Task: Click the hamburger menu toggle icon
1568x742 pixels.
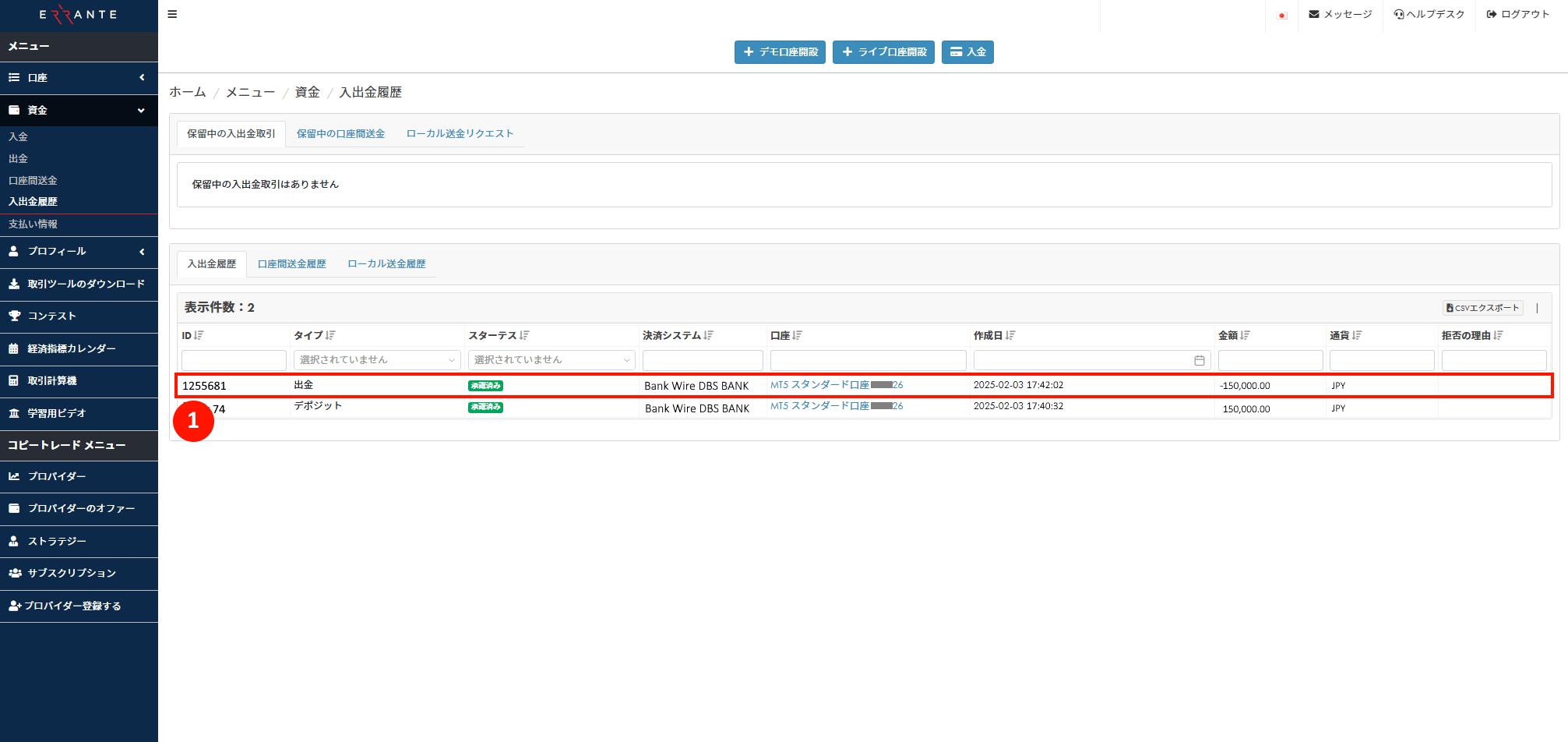Action: click(172, 14)
